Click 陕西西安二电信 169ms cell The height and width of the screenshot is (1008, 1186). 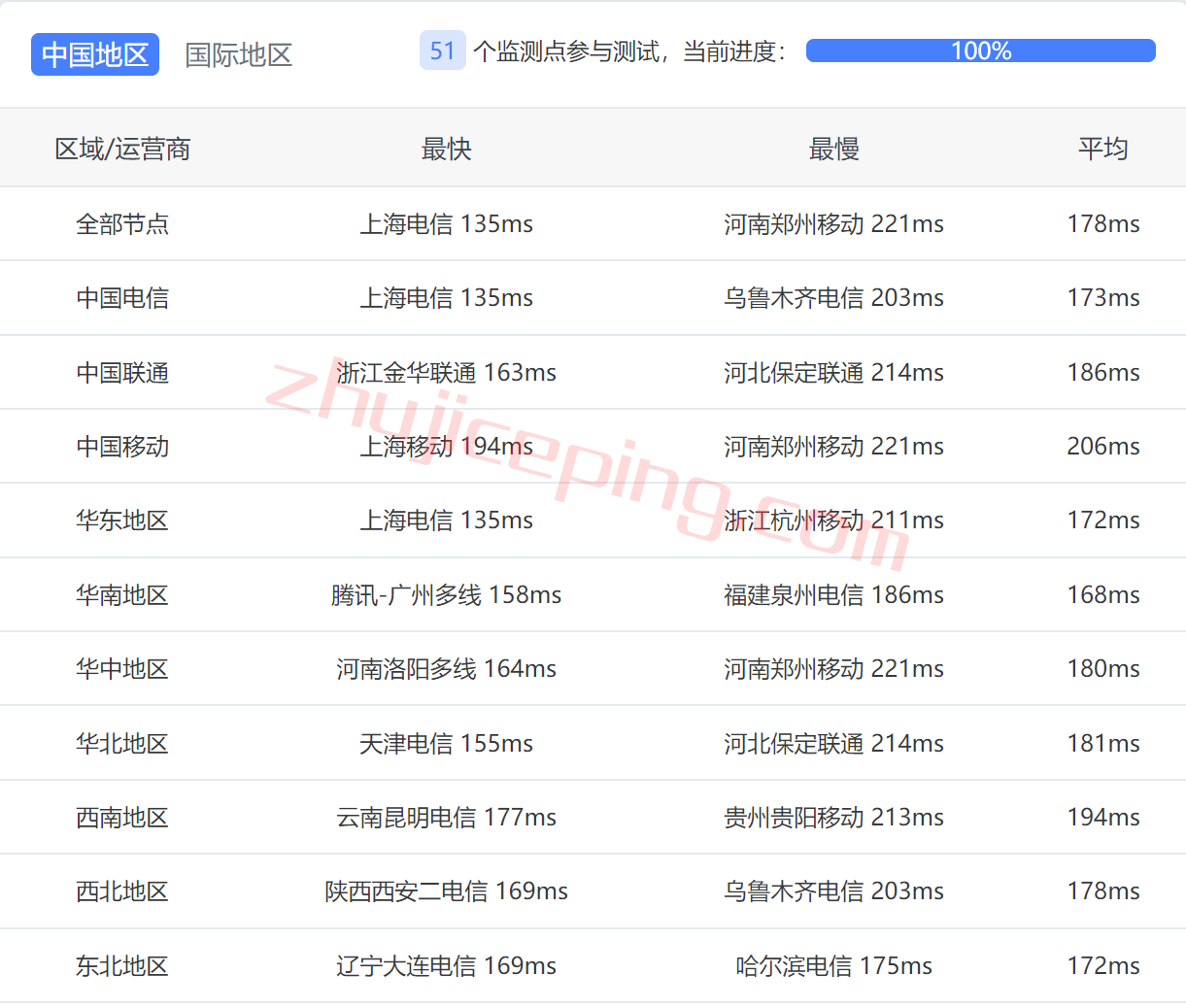(x=447, y=891)
